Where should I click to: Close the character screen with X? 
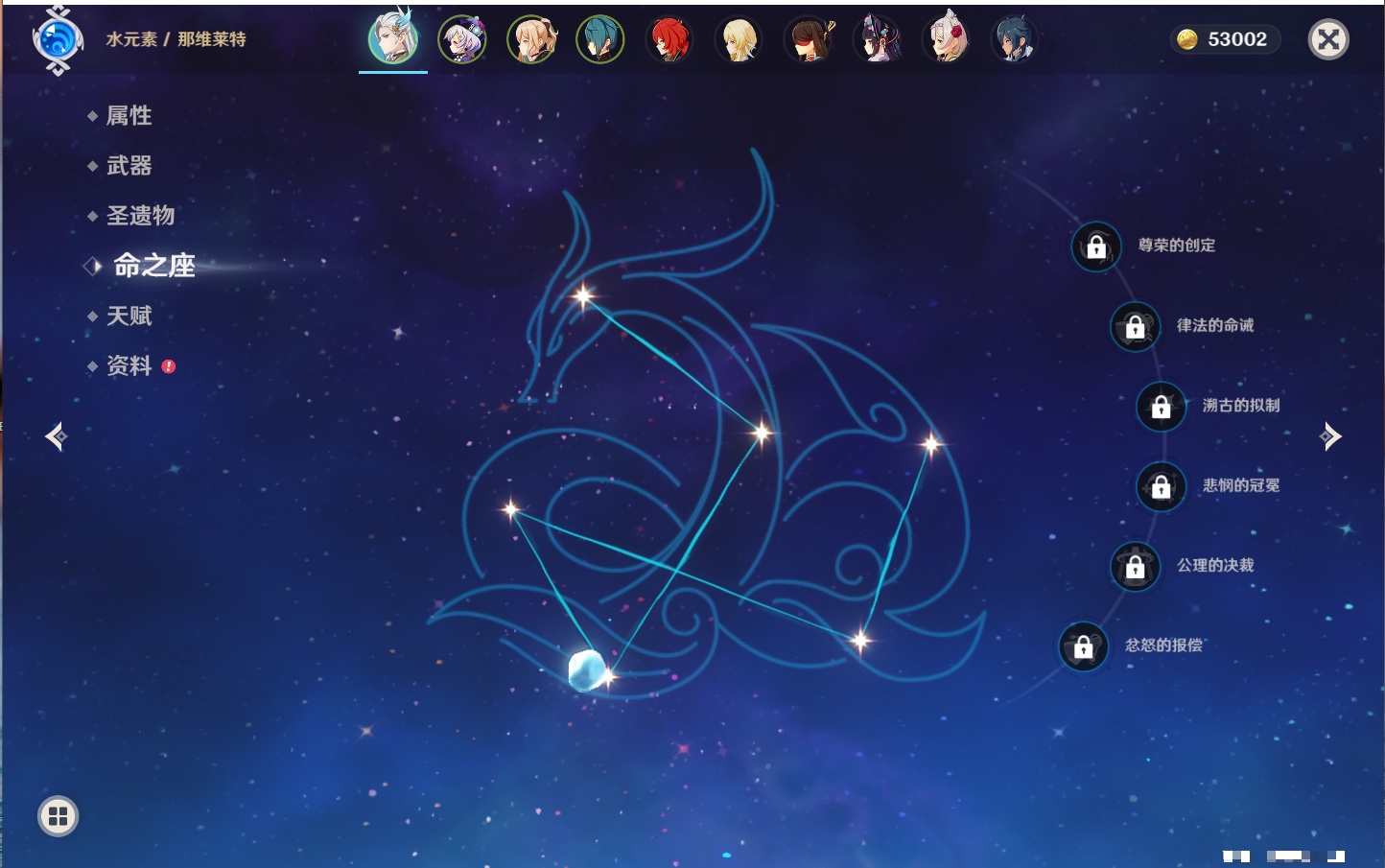point(1329,39)
